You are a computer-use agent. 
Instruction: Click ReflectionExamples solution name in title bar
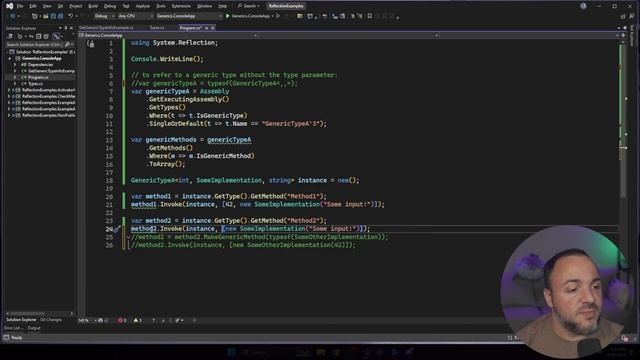pos(286,6)
